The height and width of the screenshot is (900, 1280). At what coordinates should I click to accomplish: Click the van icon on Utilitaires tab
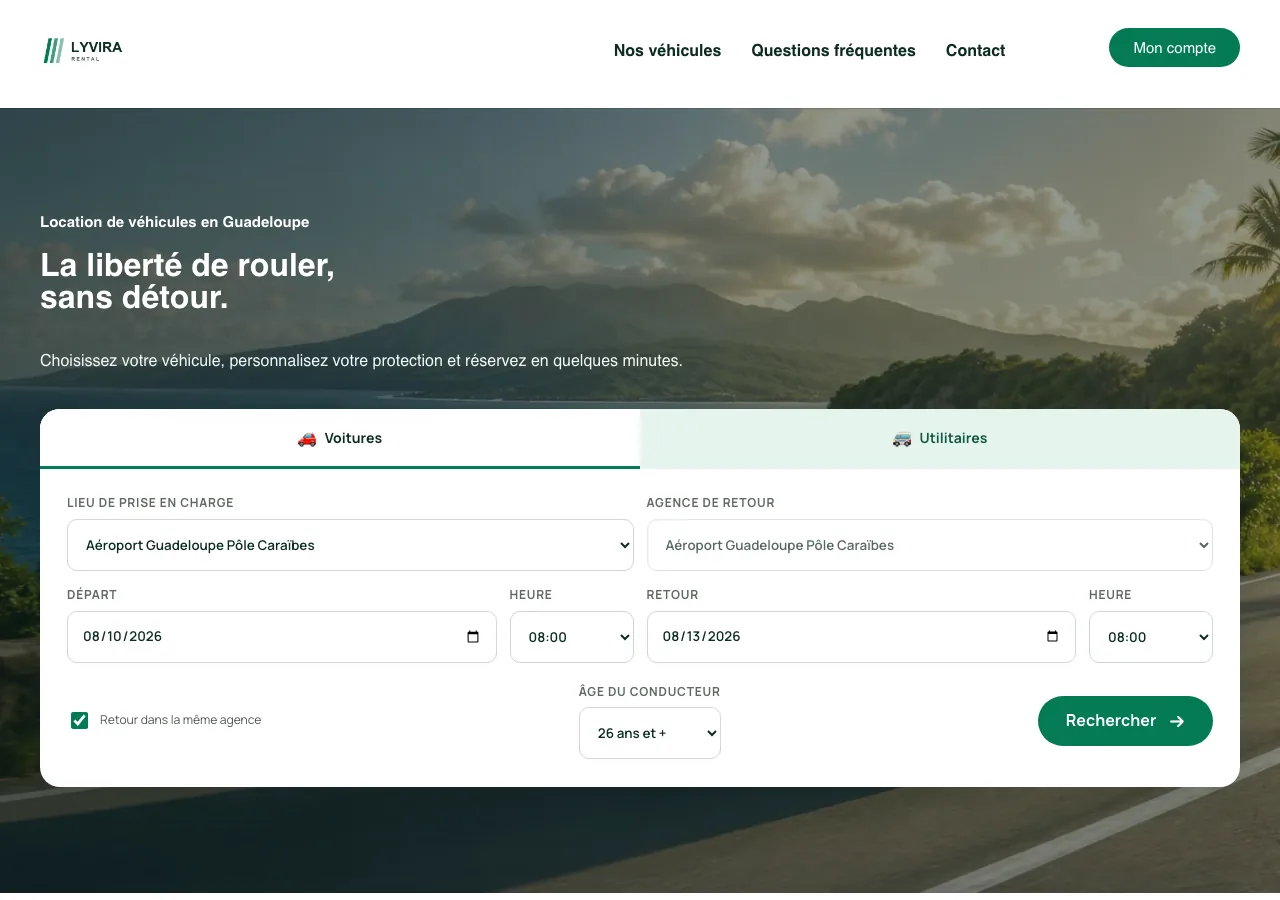tap(902, 439)
